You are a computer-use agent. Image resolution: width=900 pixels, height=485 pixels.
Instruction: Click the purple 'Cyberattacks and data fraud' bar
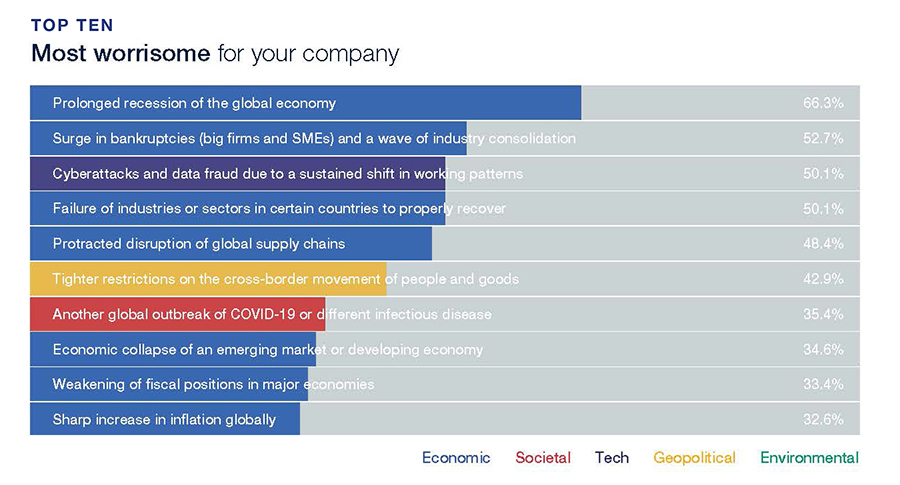point(238,174)
